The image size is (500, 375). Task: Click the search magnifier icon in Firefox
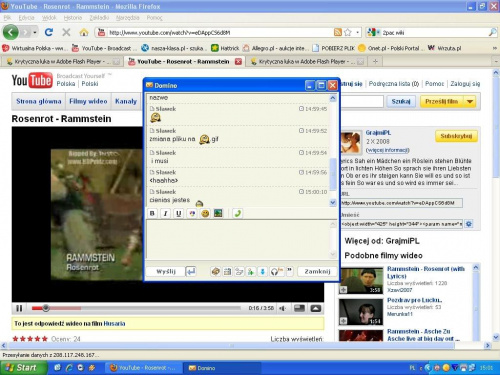pos(492,32)
